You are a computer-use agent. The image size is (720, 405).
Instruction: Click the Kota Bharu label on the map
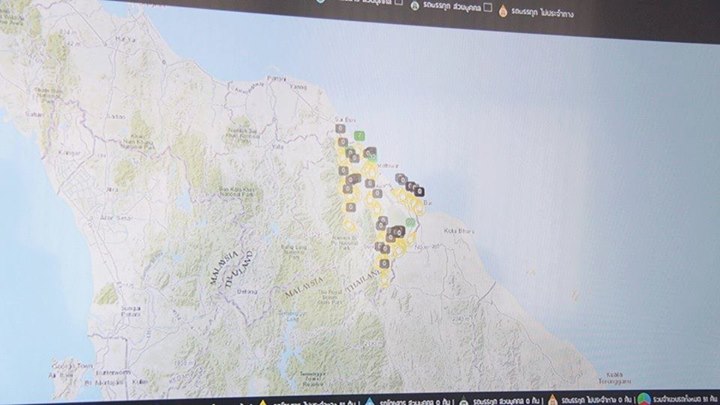click(x=457, y=231)
